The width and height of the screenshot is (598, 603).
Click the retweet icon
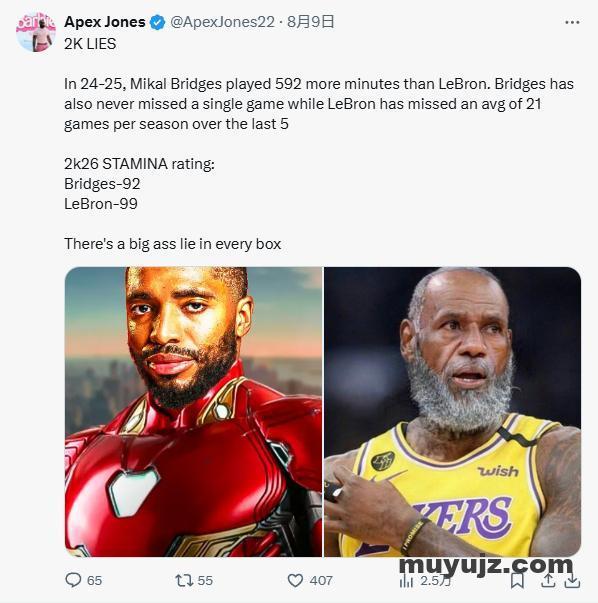[184, 580]
